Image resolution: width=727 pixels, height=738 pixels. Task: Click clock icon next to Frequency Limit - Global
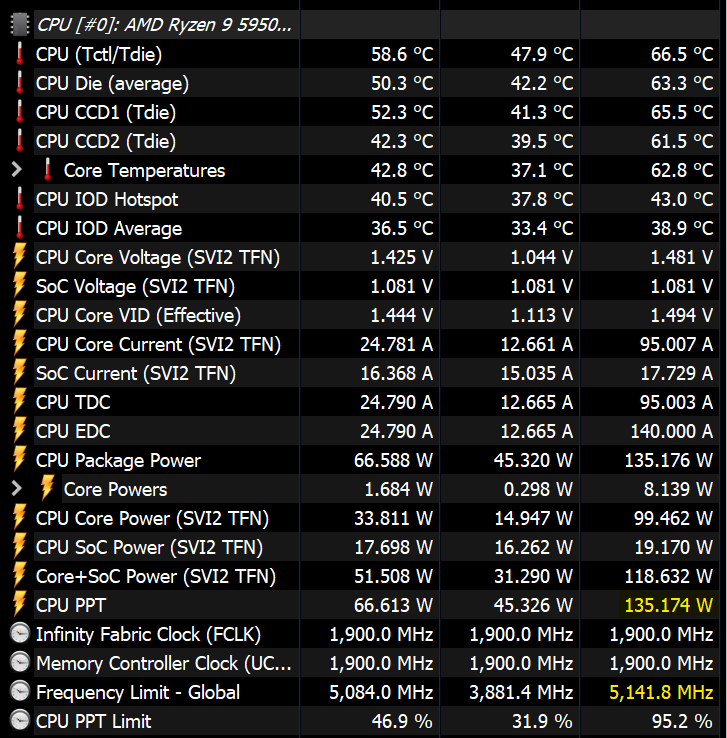pos(19,692)
